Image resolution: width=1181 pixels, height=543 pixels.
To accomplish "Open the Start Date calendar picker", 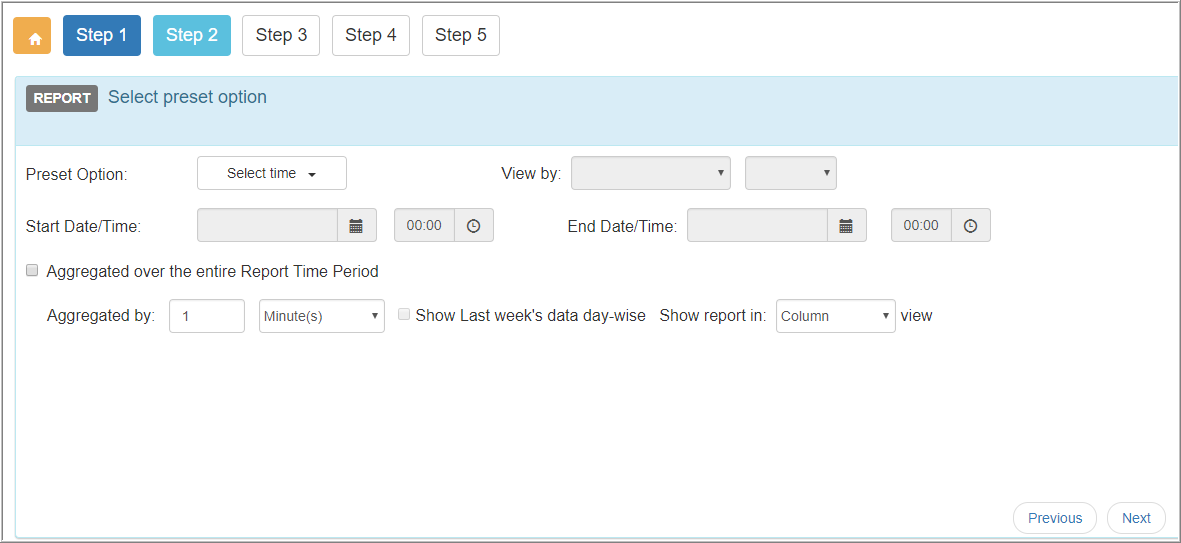I will pos(356,225).
